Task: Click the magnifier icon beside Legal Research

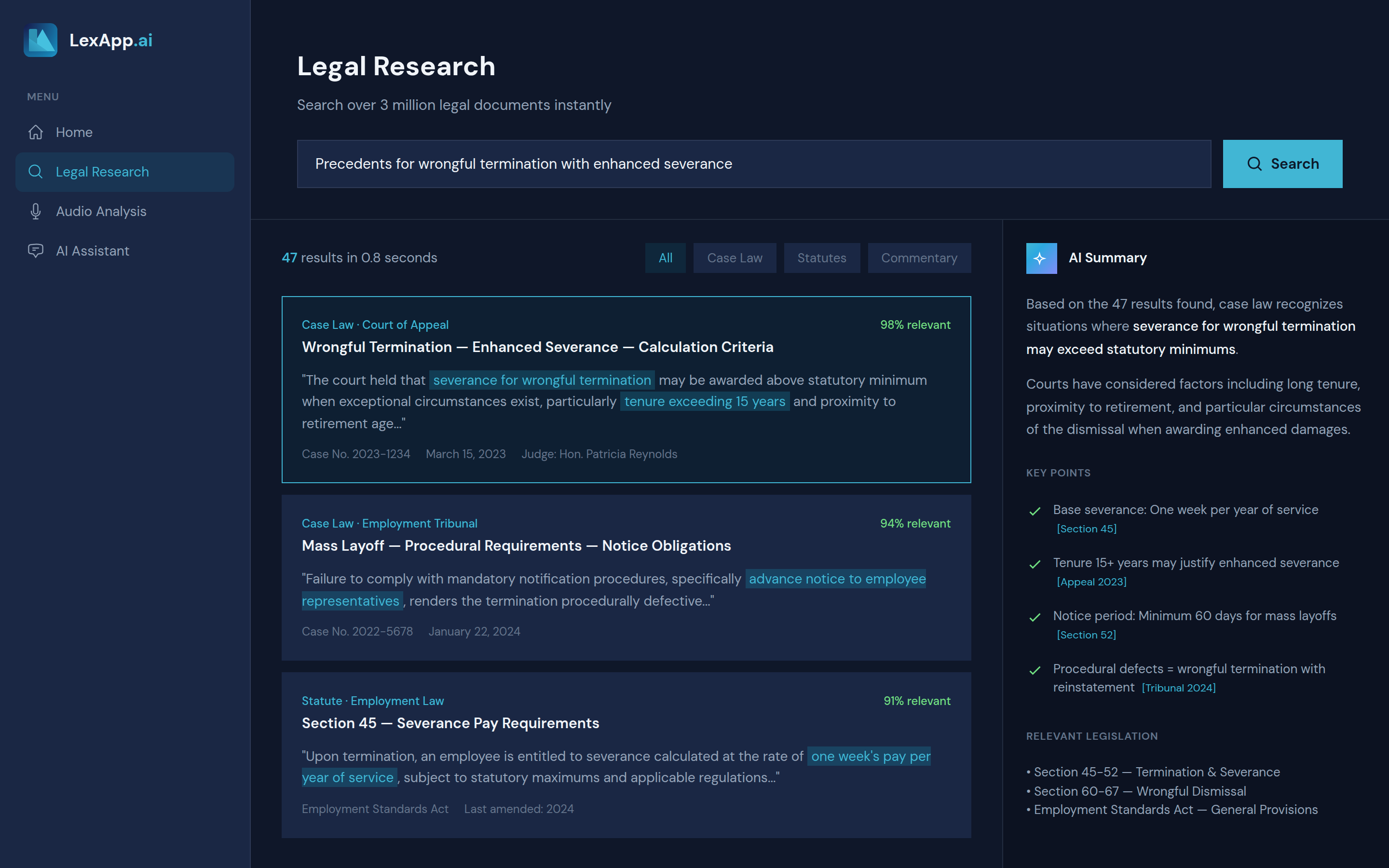Action: click(x=36, y=172)
